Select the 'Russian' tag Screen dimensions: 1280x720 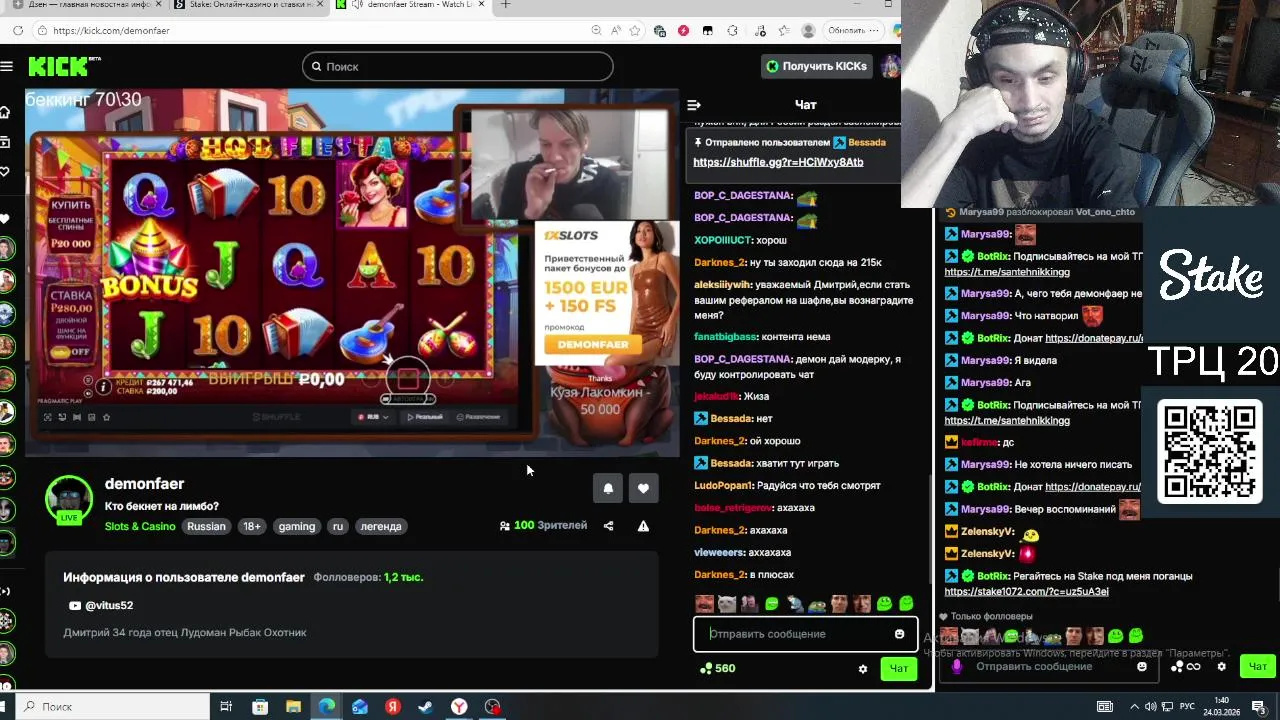(x=206, y=526)
